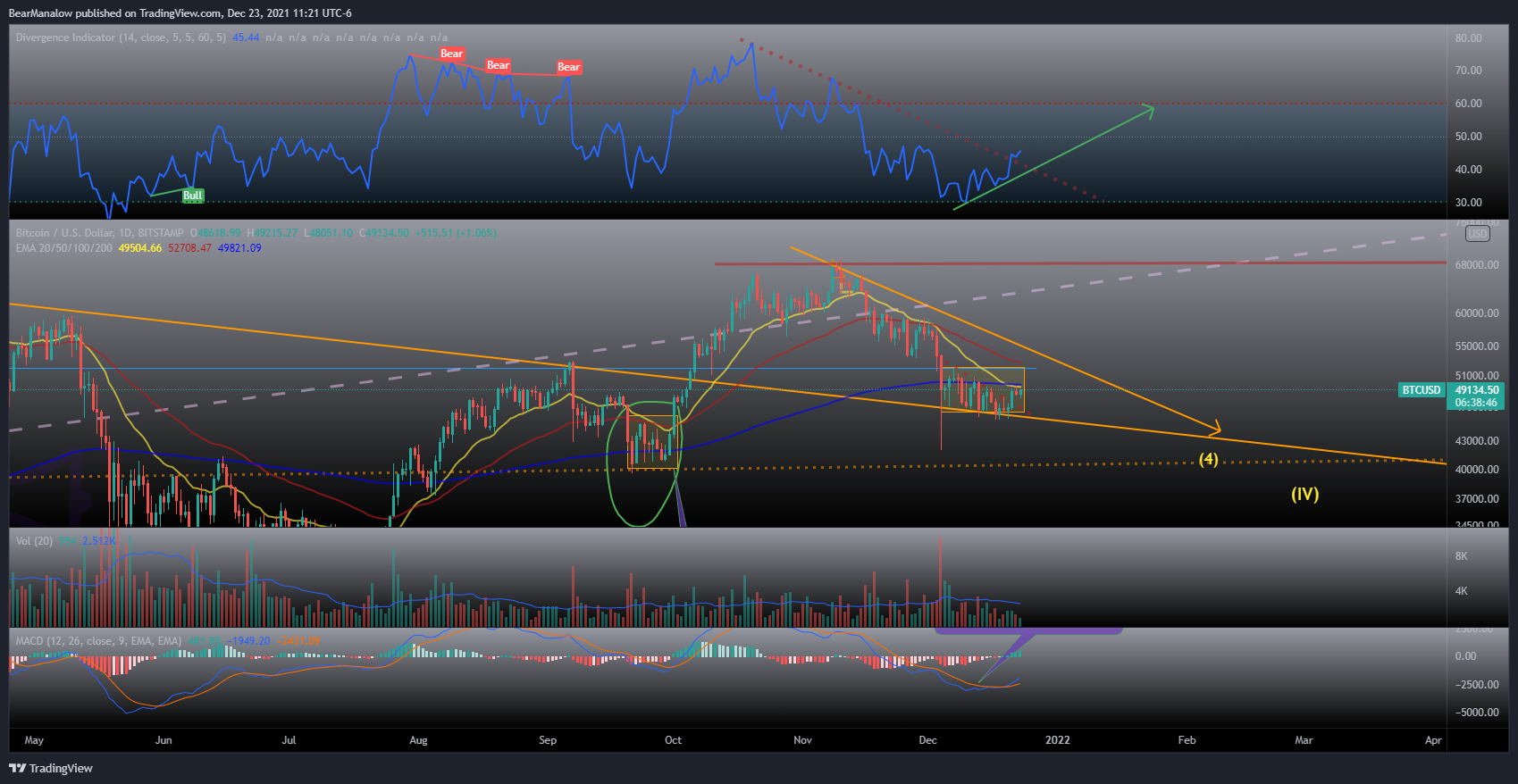Click the 68000.00 price axis label
Screen dimensions: 1518x784
tap(1477, 265)
